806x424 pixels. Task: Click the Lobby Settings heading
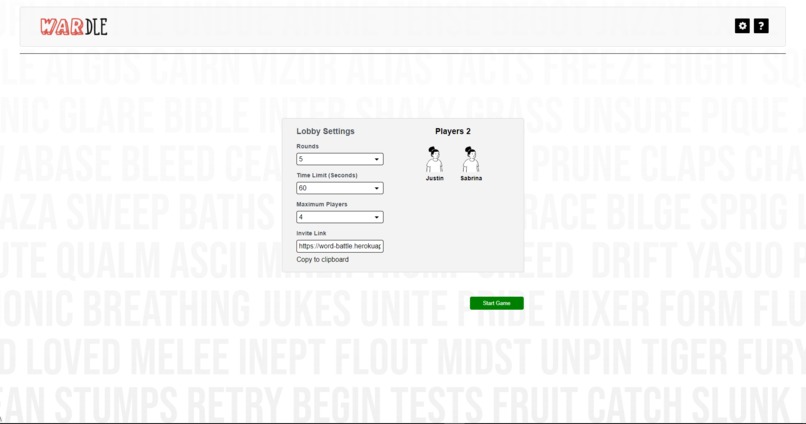[325, 131]
